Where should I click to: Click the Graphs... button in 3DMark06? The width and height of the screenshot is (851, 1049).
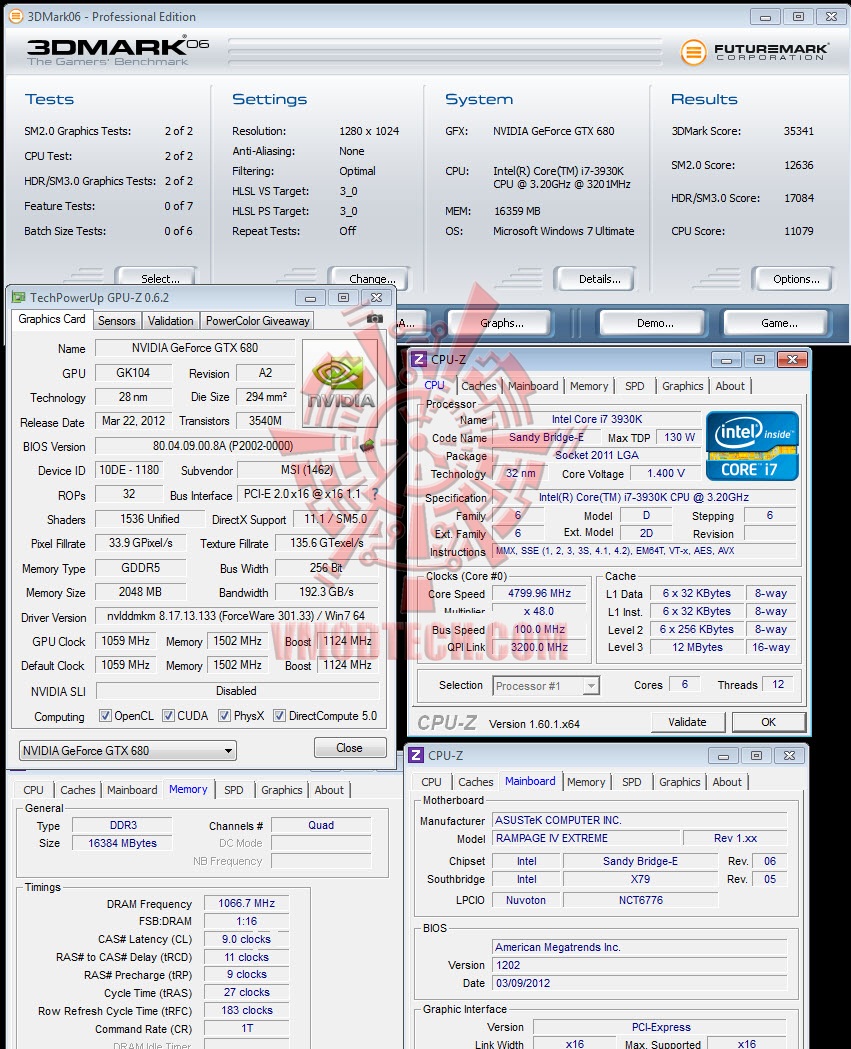coord(501,323)
